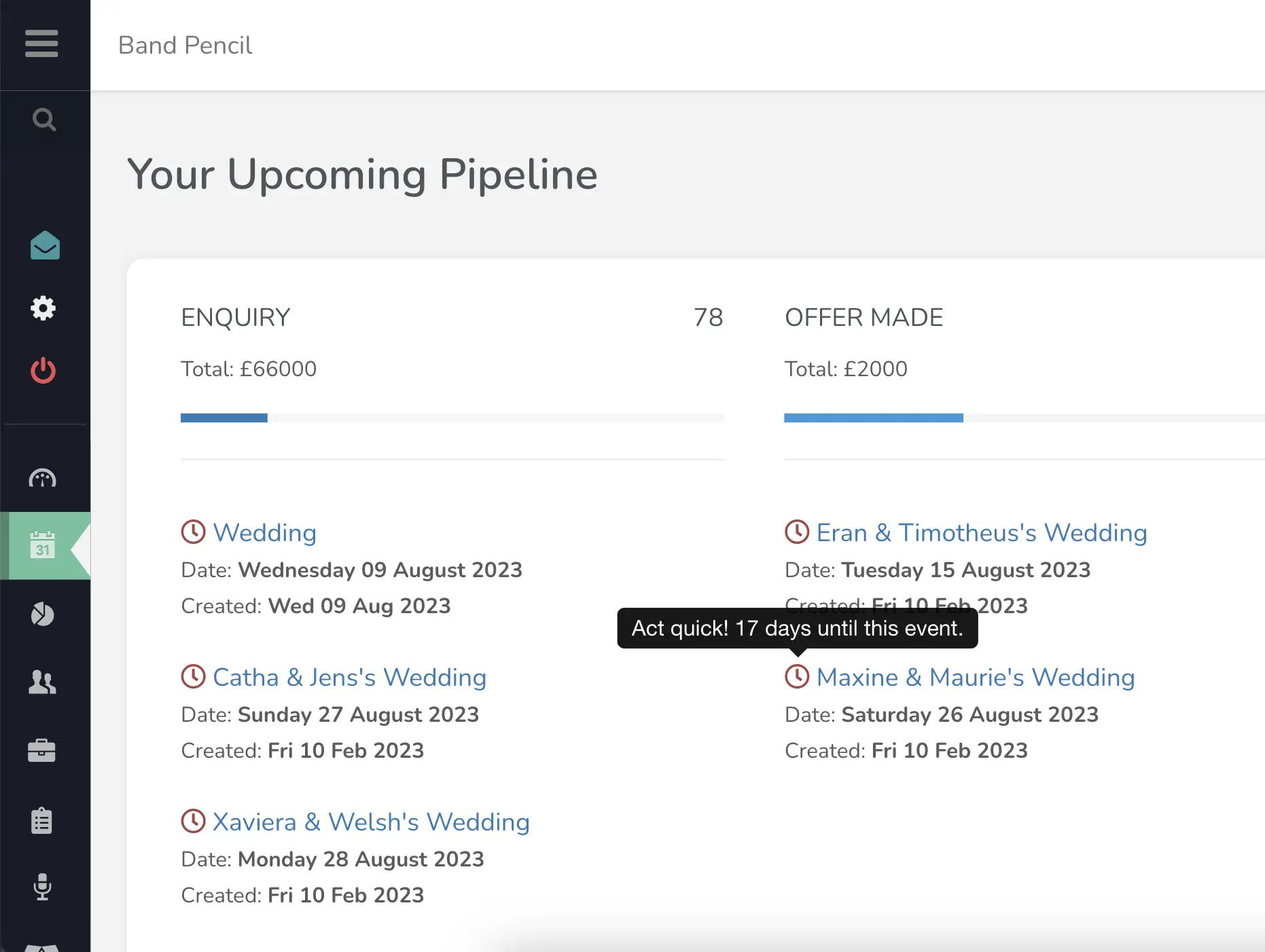Open the pie chart reports icon
Image resolution: width=1265 pixels, height=952 pixels.
pyautogui.click(x=43, y=614)
